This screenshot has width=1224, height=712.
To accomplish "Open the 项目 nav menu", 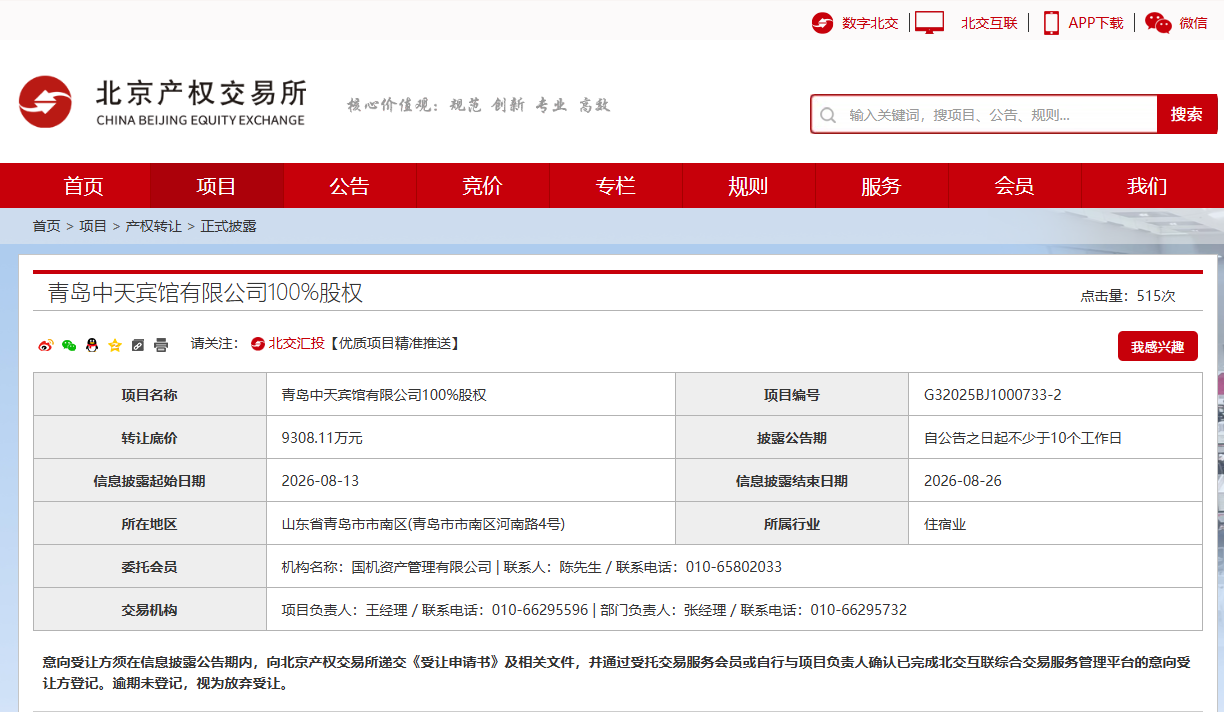I will tap(216, 186).
